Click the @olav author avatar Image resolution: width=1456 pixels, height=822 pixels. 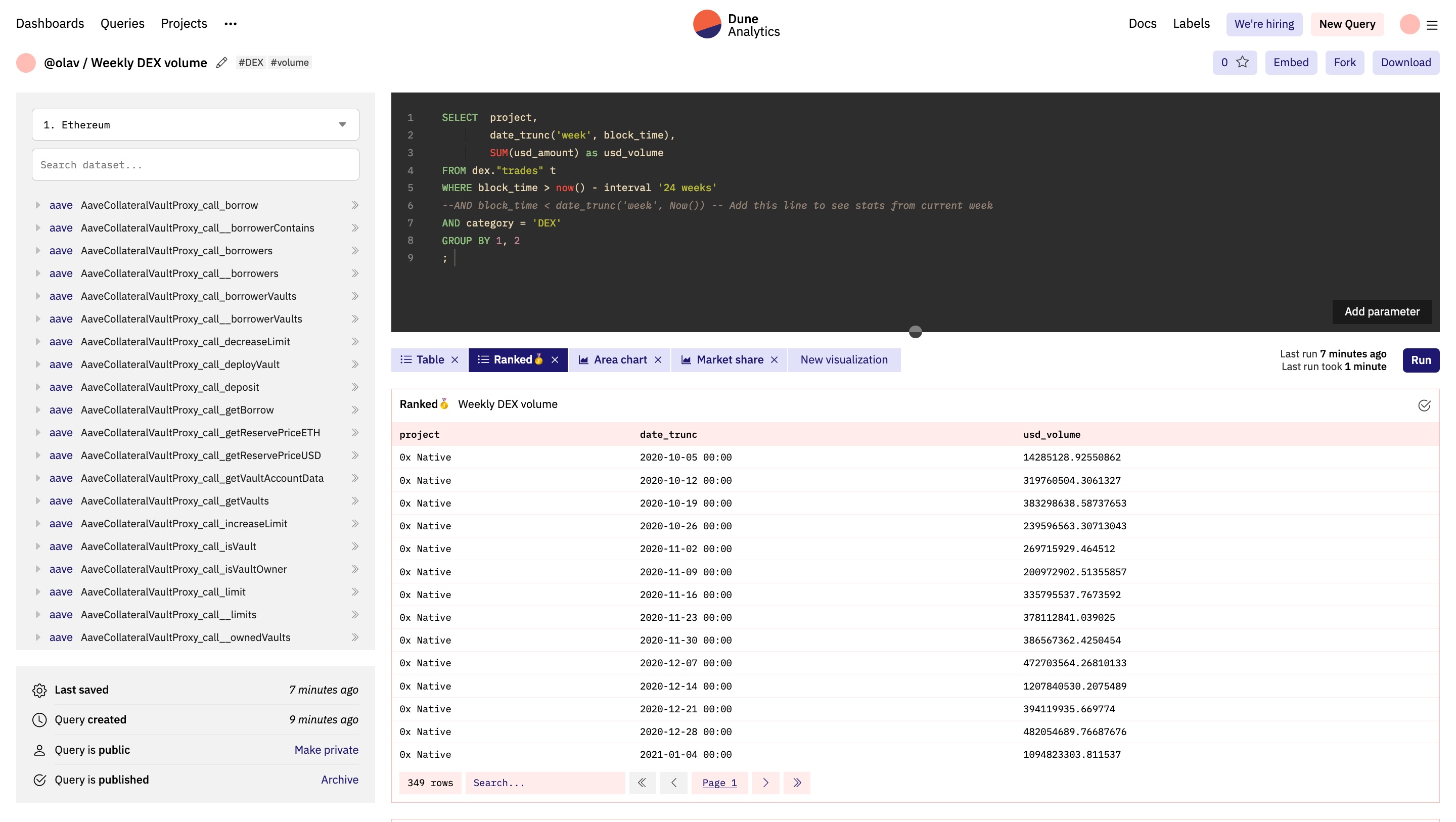tap(26, 63)
